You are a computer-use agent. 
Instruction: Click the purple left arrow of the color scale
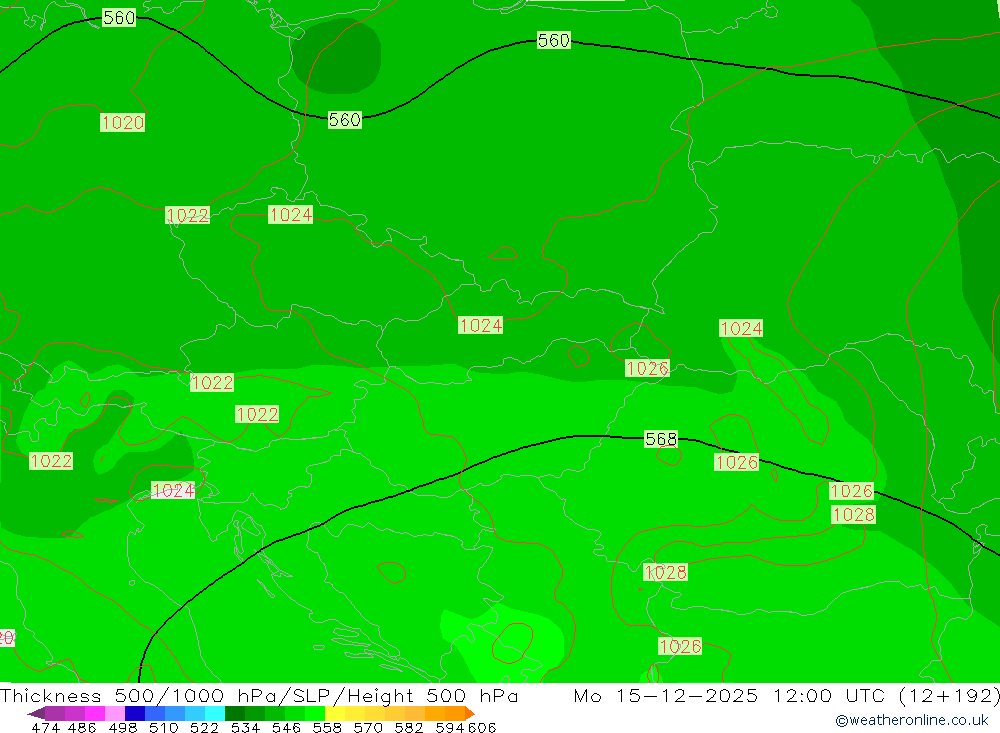pos(36,713)
